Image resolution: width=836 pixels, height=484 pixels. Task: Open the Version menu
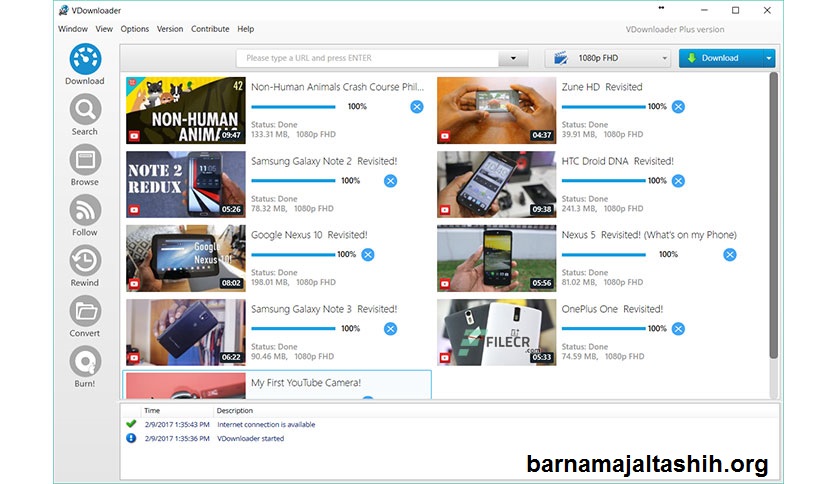(170, 29)
